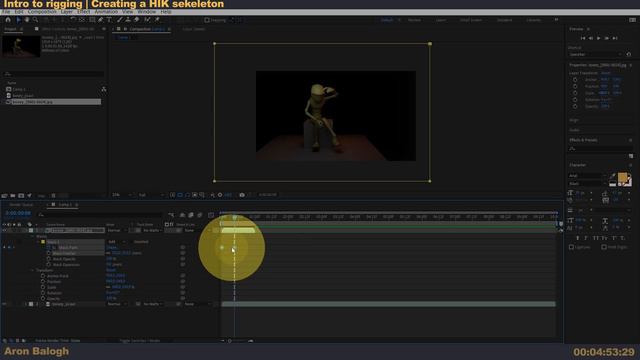Viewport: 640px width, 360px height.
Task: Expand the Align panel
Action: [x=574, y=120]
